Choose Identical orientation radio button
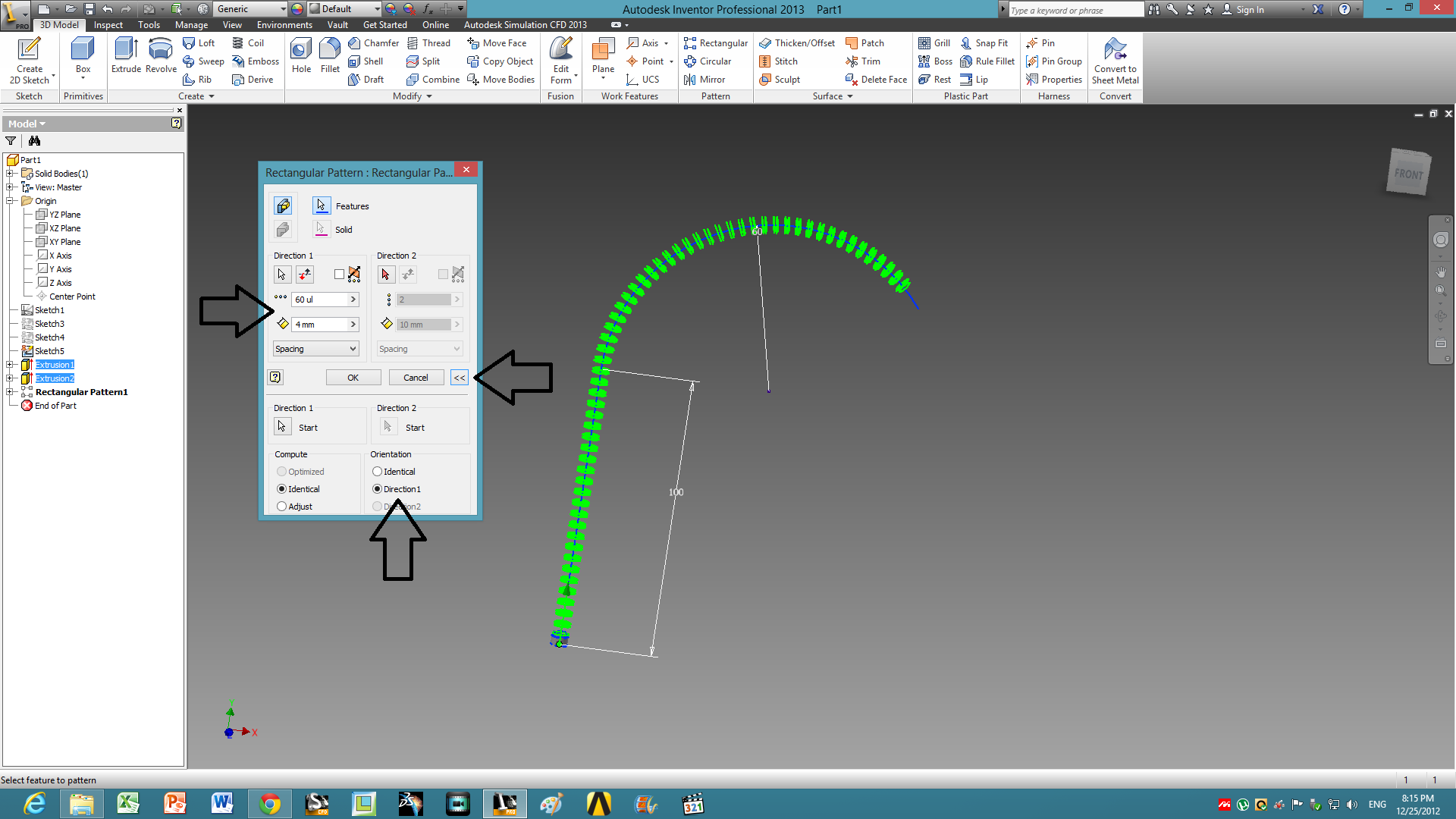Viewport: 1456px width, 819px height. click(x=377, y=472)
